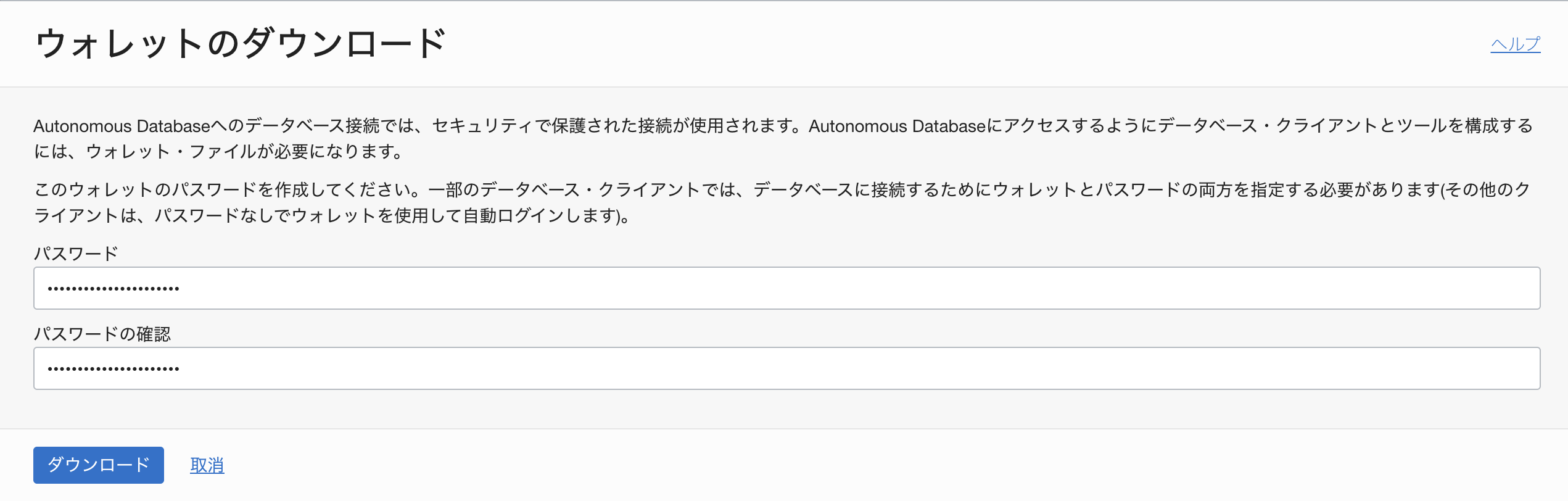Open the ヘルプ link
The height and width of the screenshot is (501, 1568).
coord(1515,44)
